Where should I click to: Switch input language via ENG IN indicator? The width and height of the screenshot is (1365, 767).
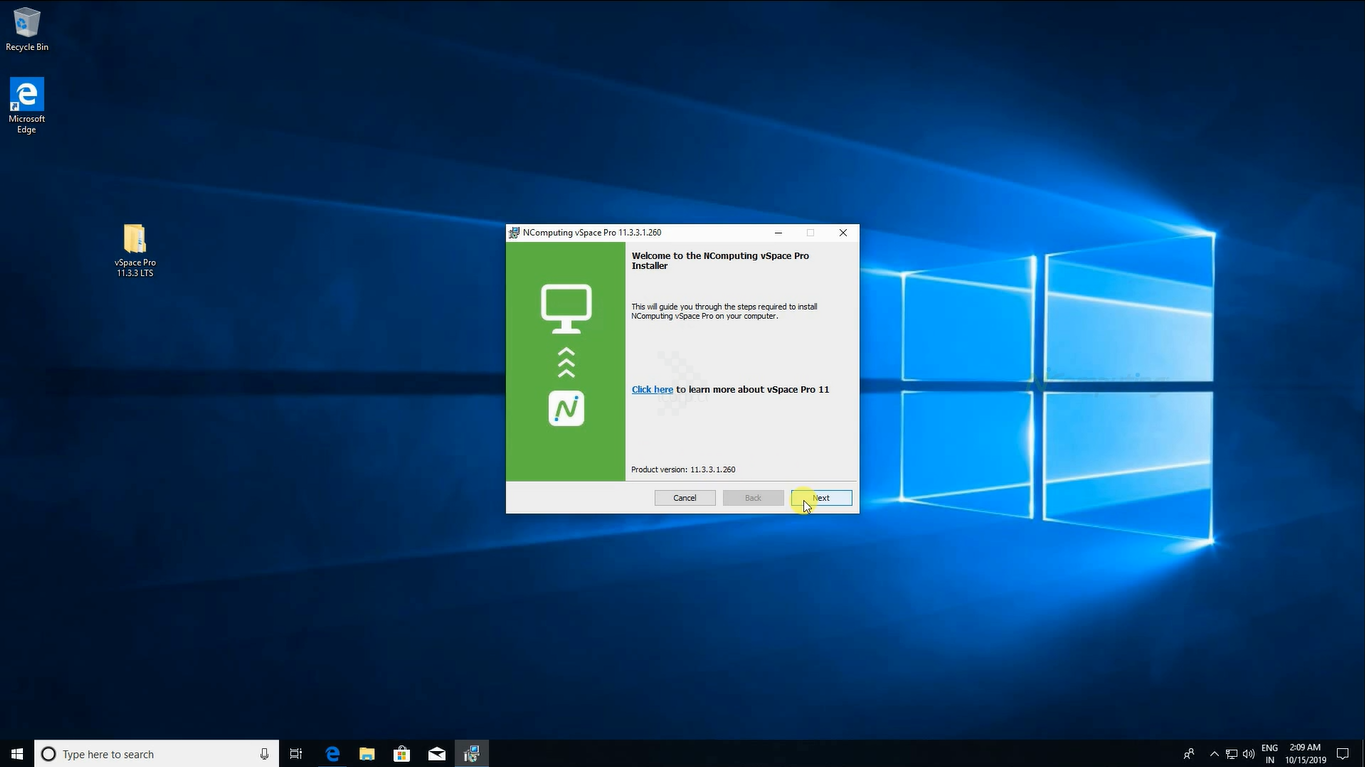point(1270,754)
